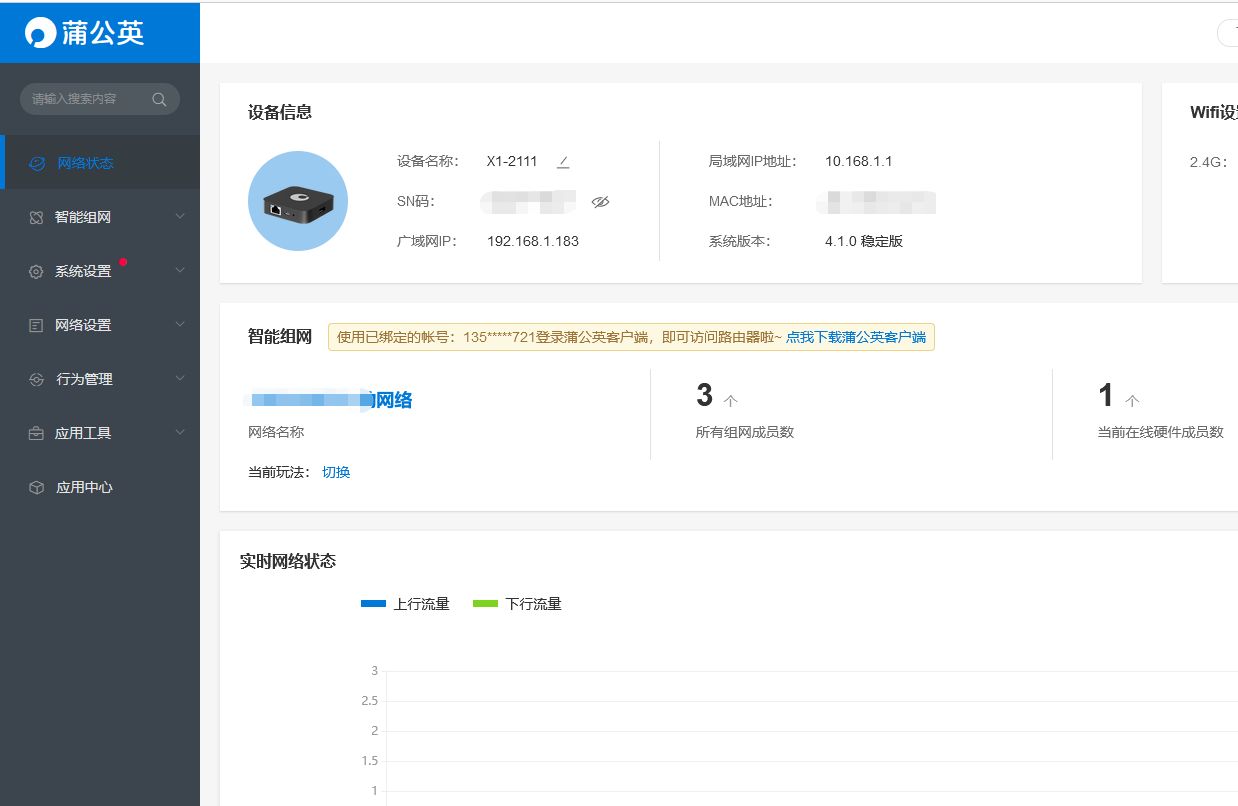The image size is (1238, 806).
Task: Open 应用中心 sidebar item
Action: coord(100,487)
